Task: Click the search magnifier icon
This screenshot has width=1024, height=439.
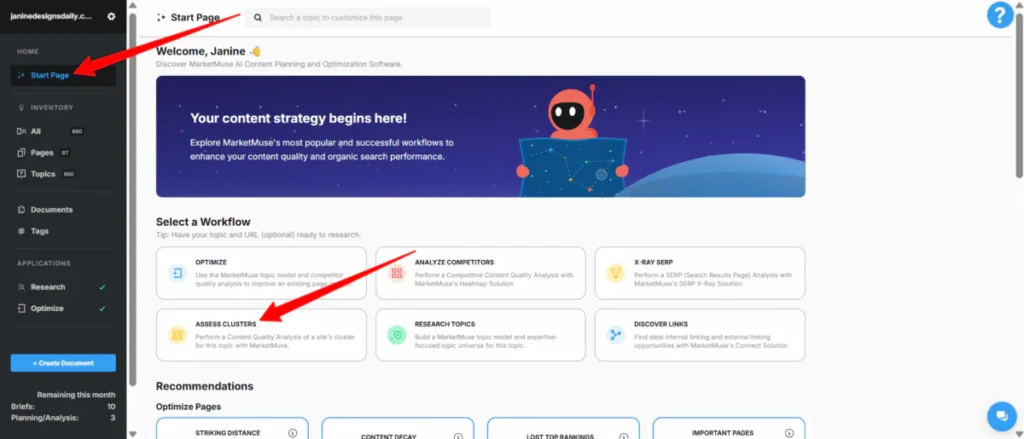Action: click(x=259, y=18)
